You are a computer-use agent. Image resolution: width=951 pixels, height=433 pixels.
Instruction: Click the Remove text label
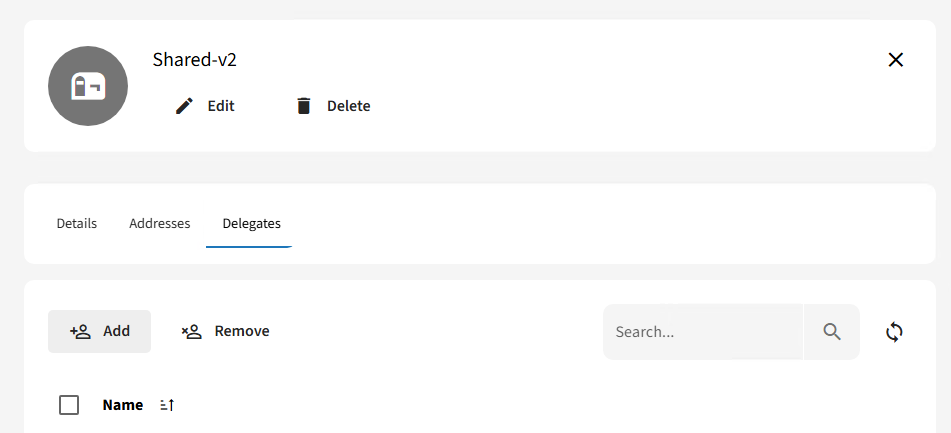pyautogui.click(x=242, y=331)
